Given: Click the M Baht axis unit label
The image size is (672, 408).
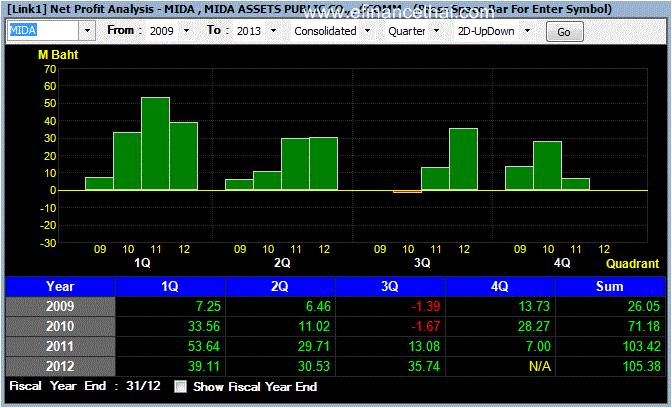Looking at the screenshot, I should (x=58, y=55).
